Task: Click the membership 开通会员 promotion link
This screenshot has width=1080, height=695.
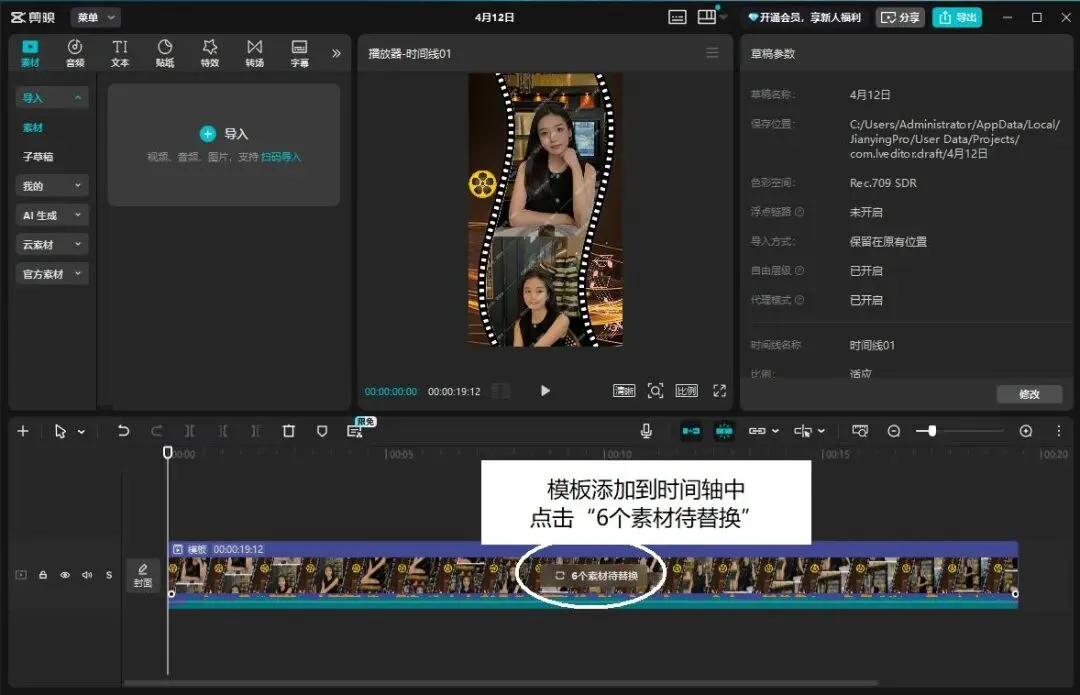Action: pyautogui.click(x=804, y=17)
